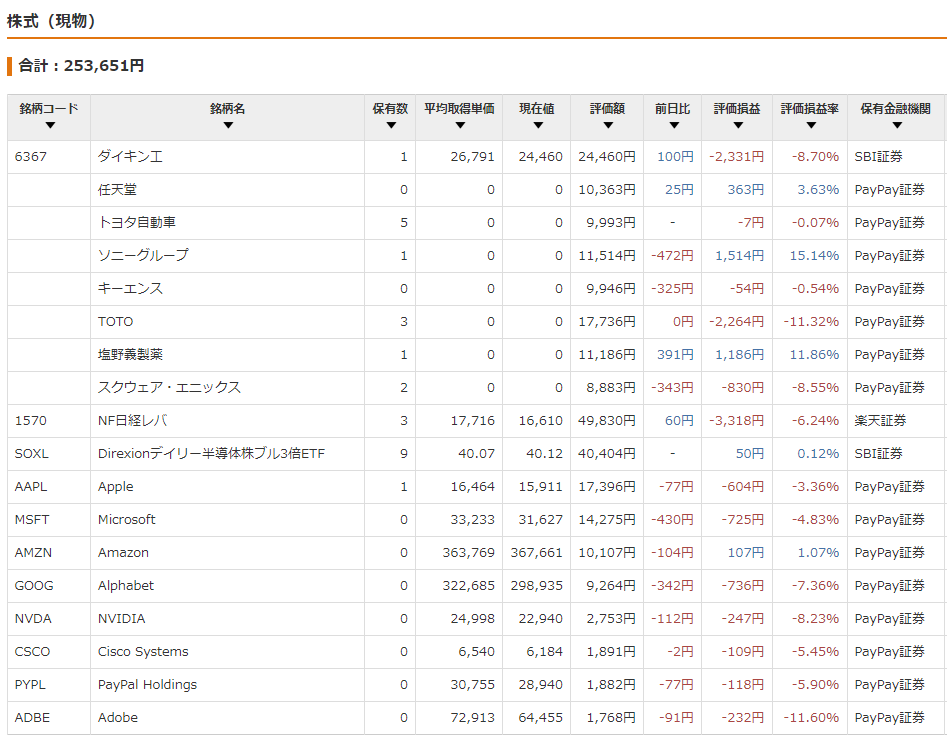Viewport: 947px width, 741px height.
Task: Click the 株式（現物）section heading
Action: 51,21
